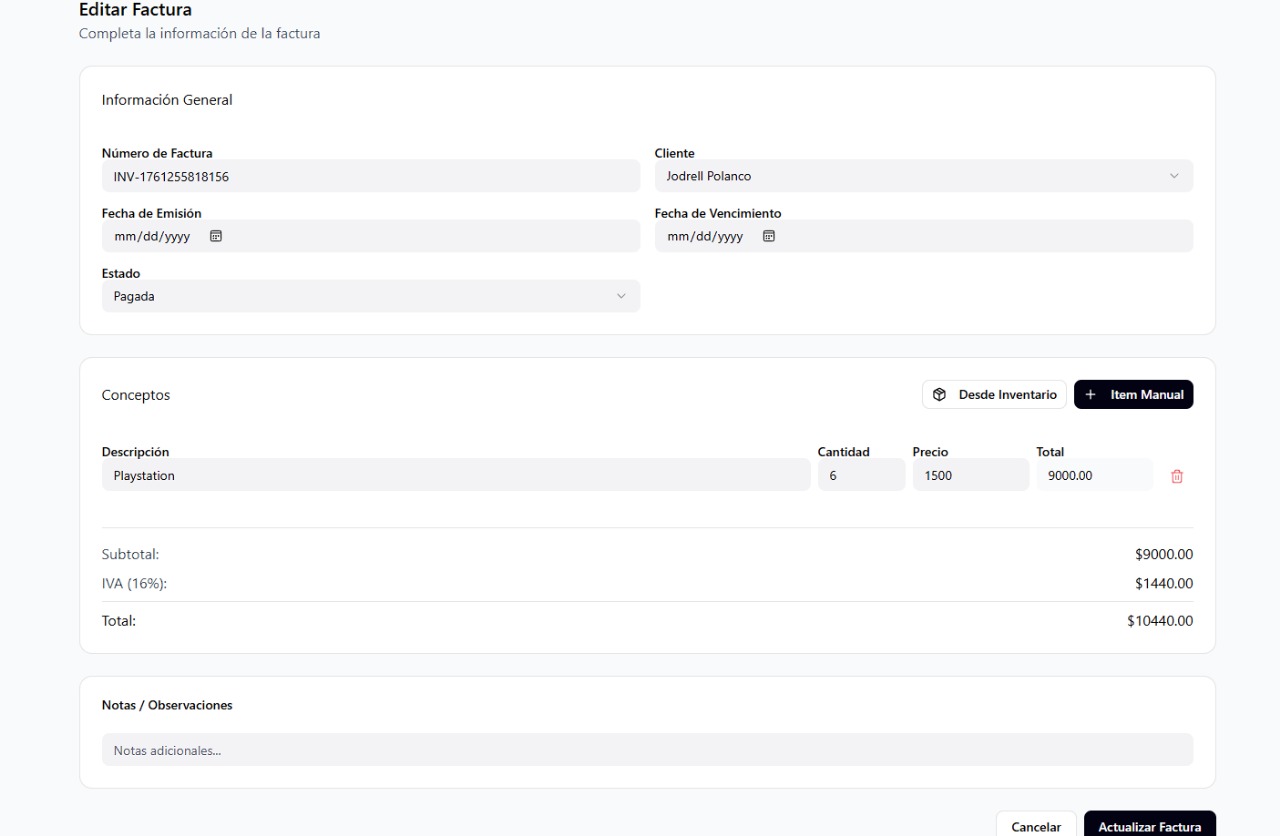Focus the Notas adicionales text field
The height and width of the screenshot is (836, 1280).
[x=646, y=750]
